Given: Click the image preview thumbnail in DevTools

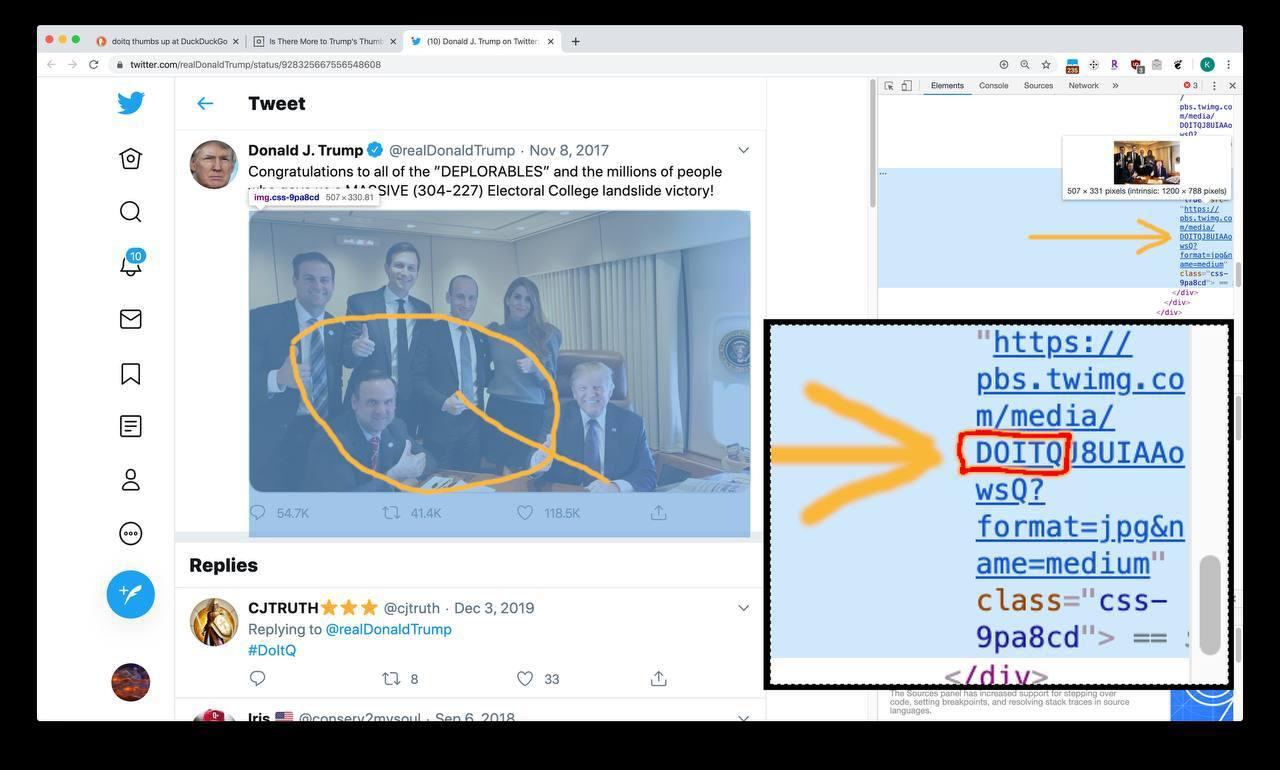Looking at the screenshot, I should 1146,163.
